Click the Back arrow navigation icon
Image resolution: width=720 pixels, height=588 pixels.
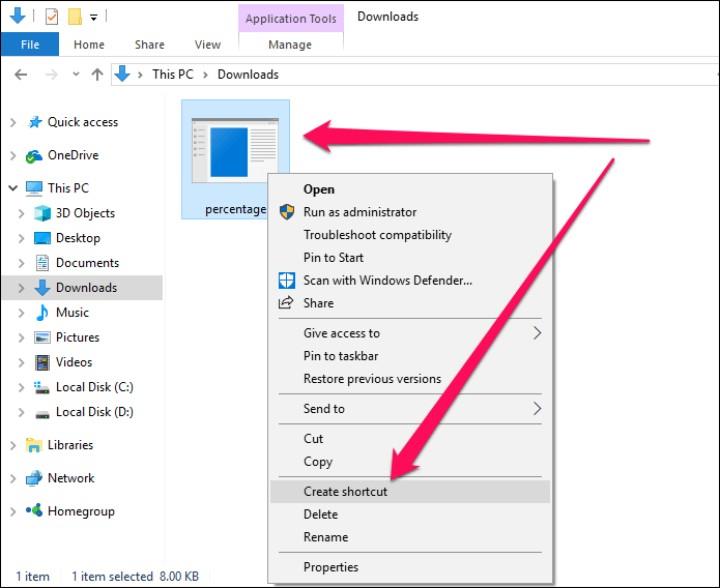(21, 74)
